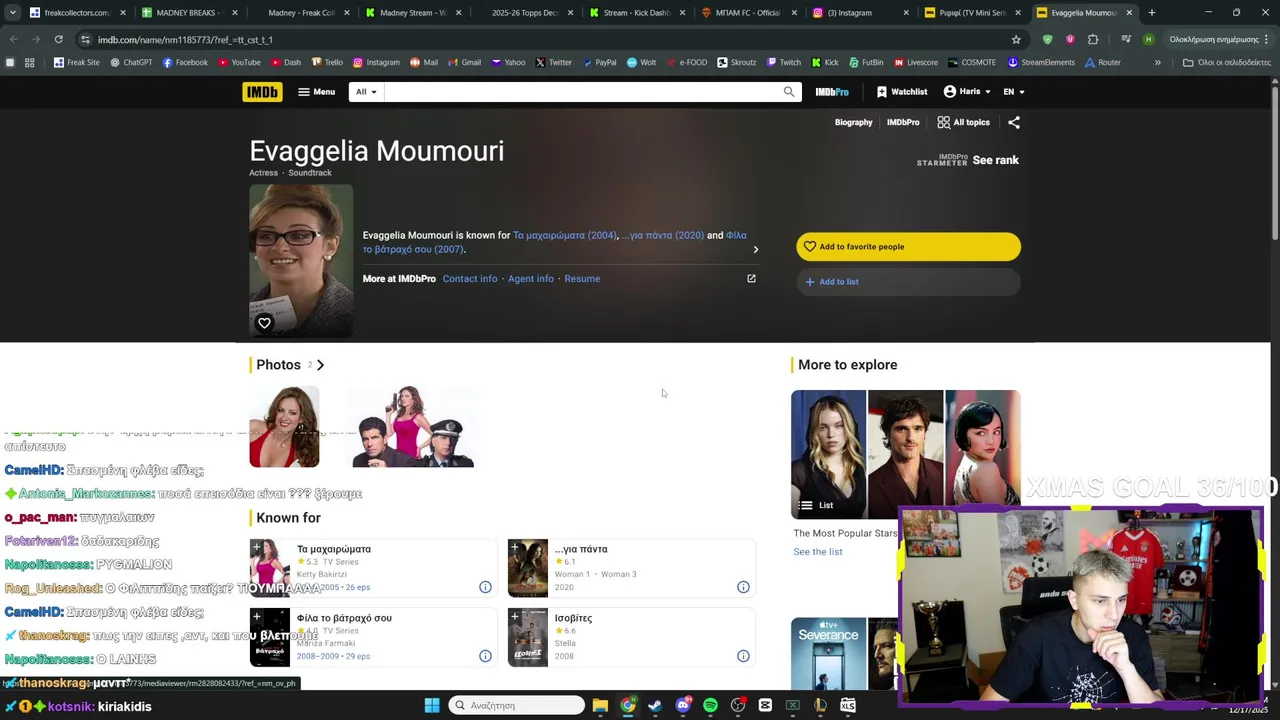Add Evaggelia Moumouri to favorite people
Viewport: 1280px width, 720px height.
coord(908,247)
